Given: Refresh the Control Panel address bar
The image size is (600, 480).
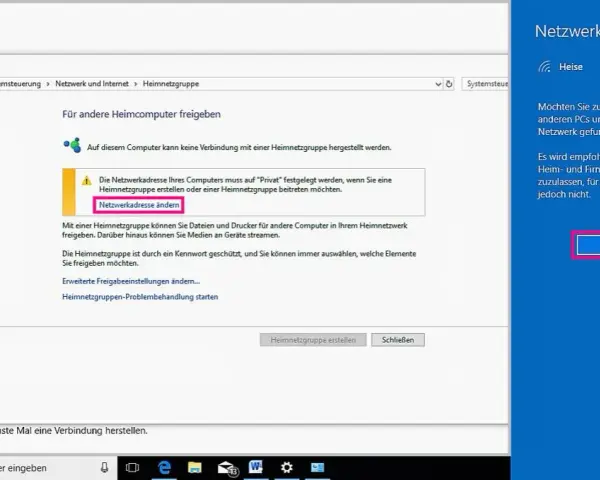Looking at the screenshot, I should click(x=449, y=84).
